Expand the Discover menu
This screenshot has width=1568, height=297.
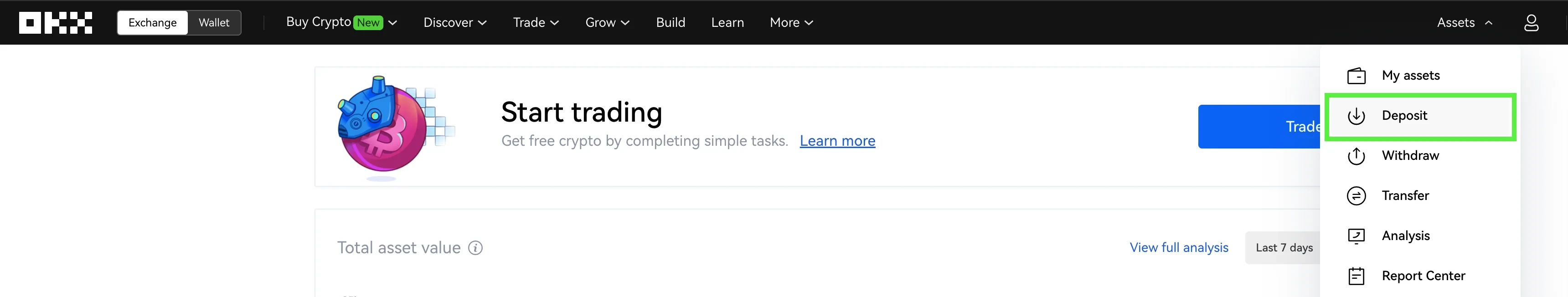(x=455, y=22)
